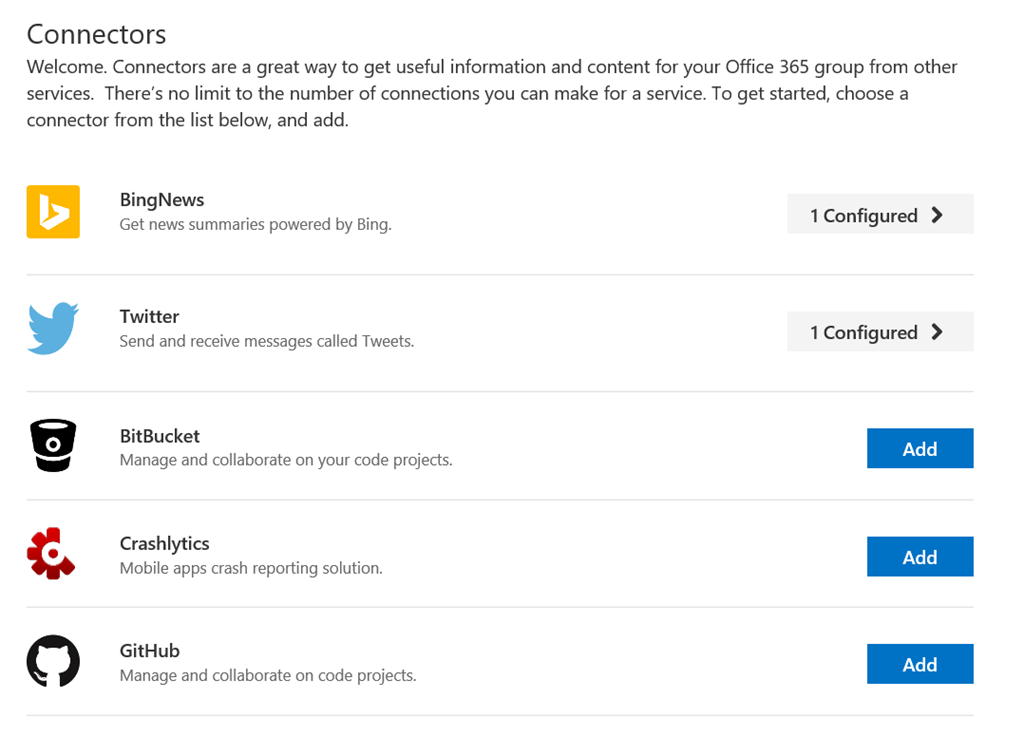The width and height of the screenshot is (1024, 737).
Task: Add the Crashlytics connector
Action: 920,557
